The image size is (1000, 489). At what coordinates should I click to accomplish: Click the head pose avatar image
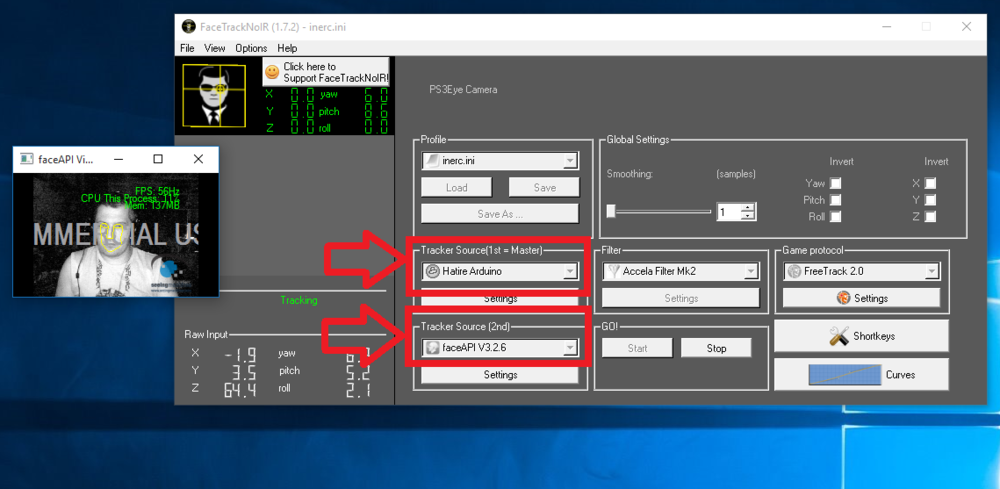click(214, 95)
